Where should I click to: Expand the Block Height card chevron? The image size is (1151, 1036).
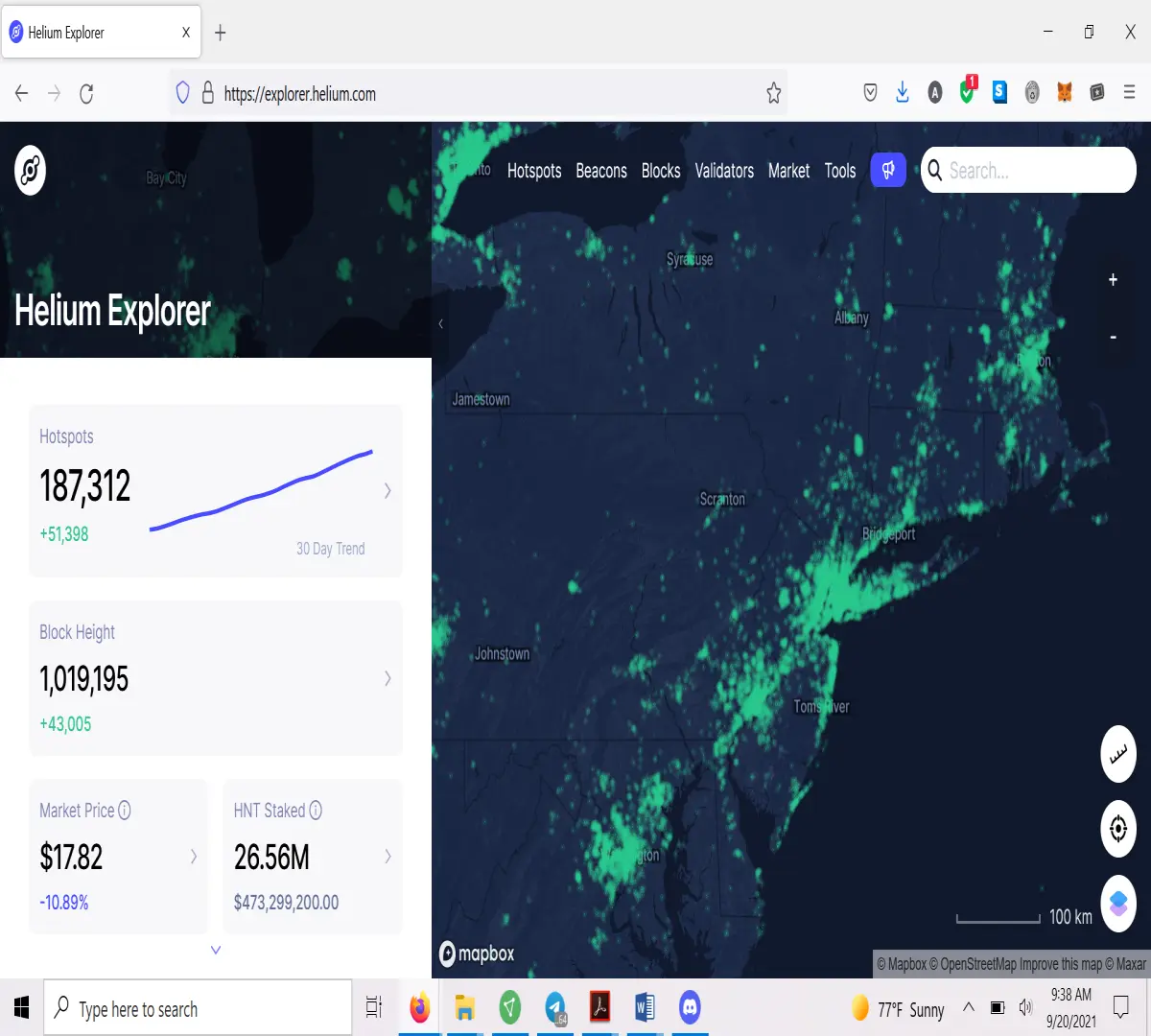point(388,678)
